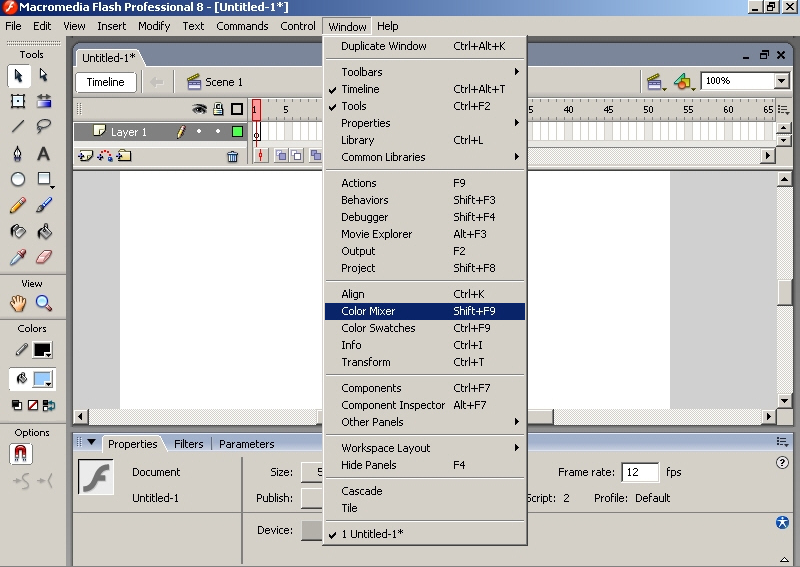Click the Delete Layer trash icon

tap(233, 157)
